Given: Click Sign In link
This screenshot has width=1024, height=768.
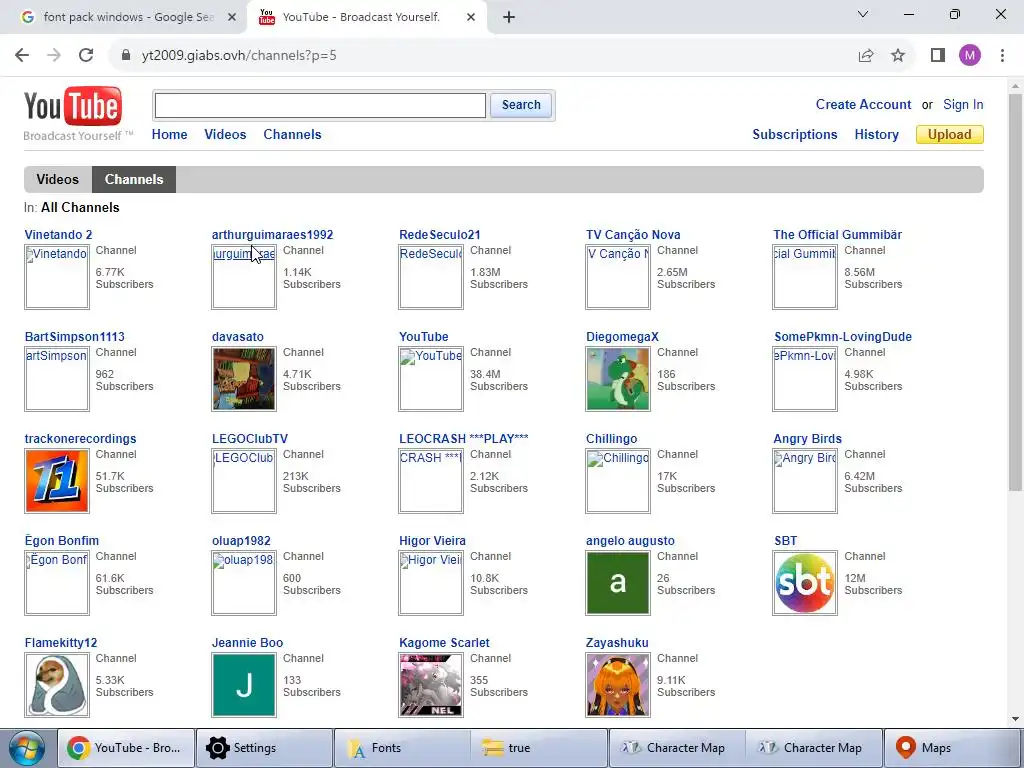Looking at the screenshot, I should 963,104.
